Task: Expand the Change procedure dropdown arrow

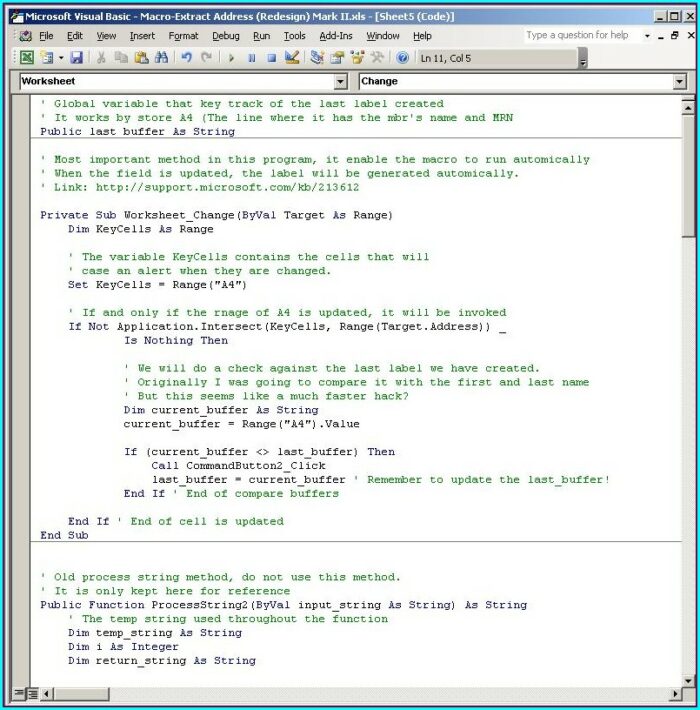Action: point(679,82)
